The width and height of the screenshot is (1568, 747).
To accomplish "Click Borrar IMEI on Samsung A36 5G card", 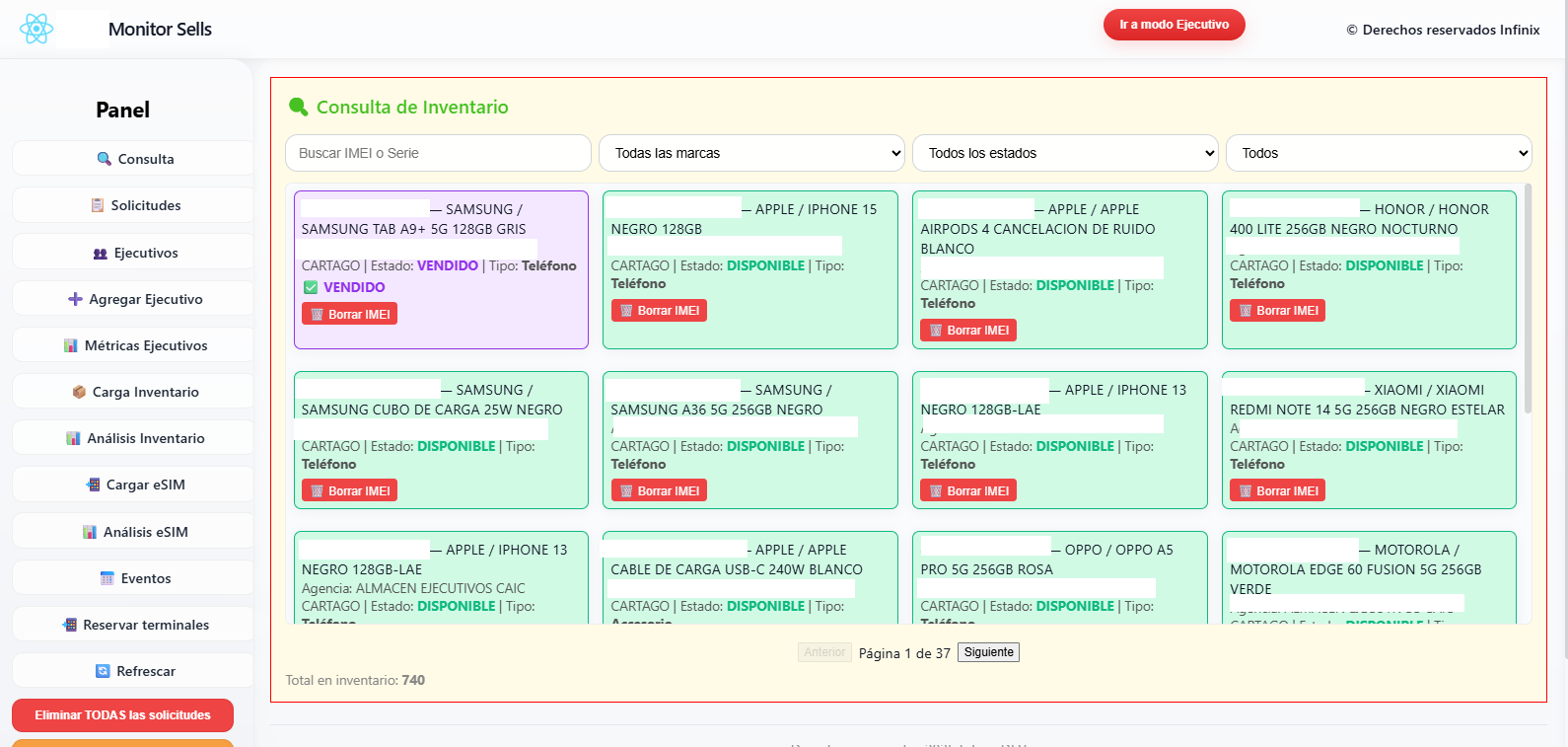I will click(x=659, y=490).
